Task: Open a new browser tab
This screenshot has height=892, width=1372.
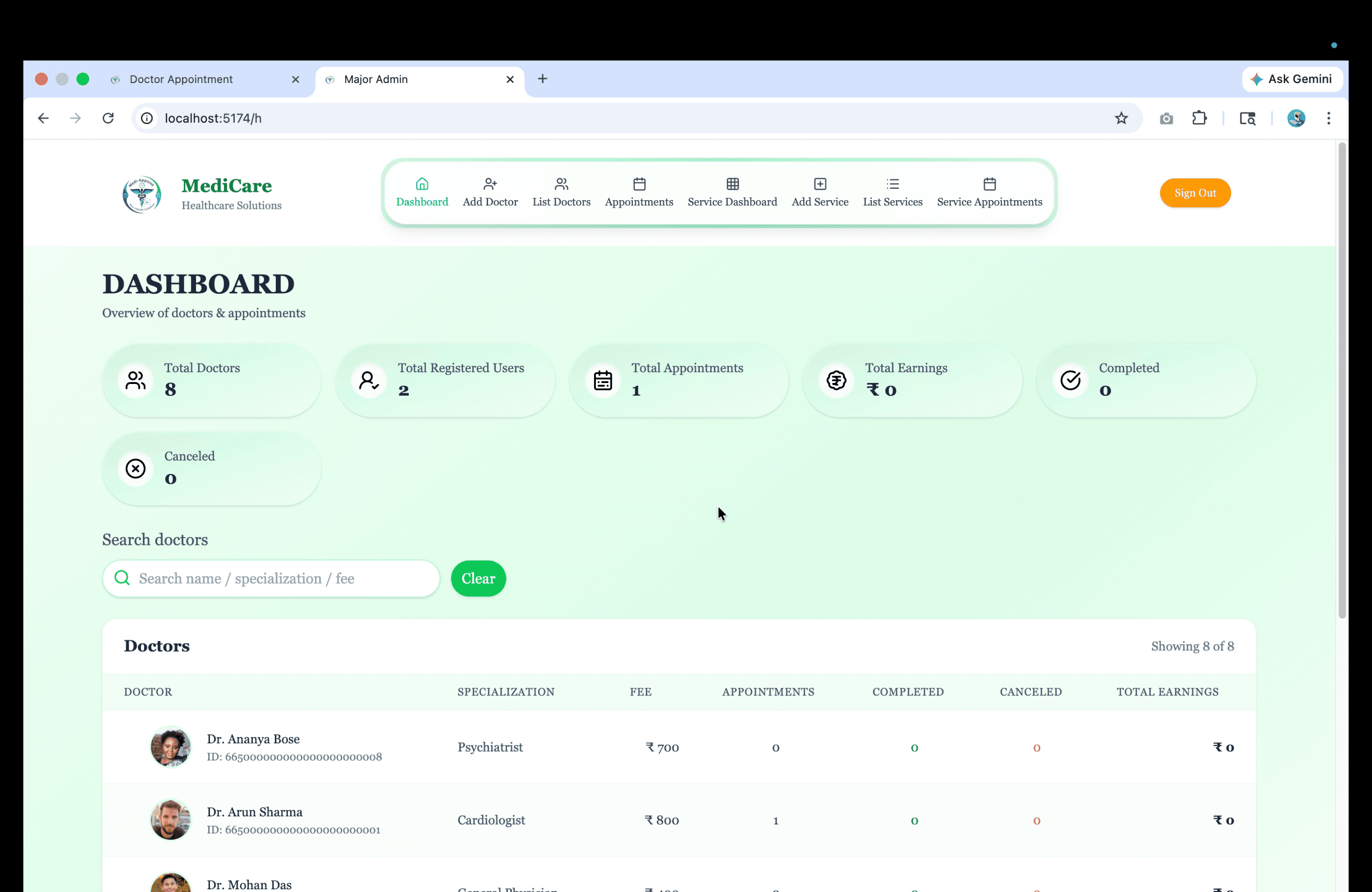Action: [x=542, y=79]
